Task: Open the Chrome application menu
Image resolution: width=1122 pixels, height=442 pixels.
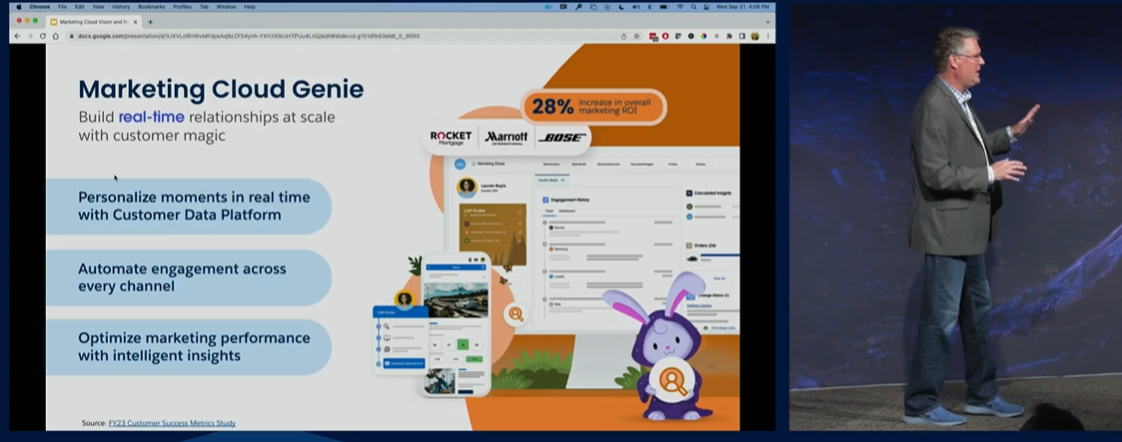Action: pyautogui.click(x=39, y=6)
